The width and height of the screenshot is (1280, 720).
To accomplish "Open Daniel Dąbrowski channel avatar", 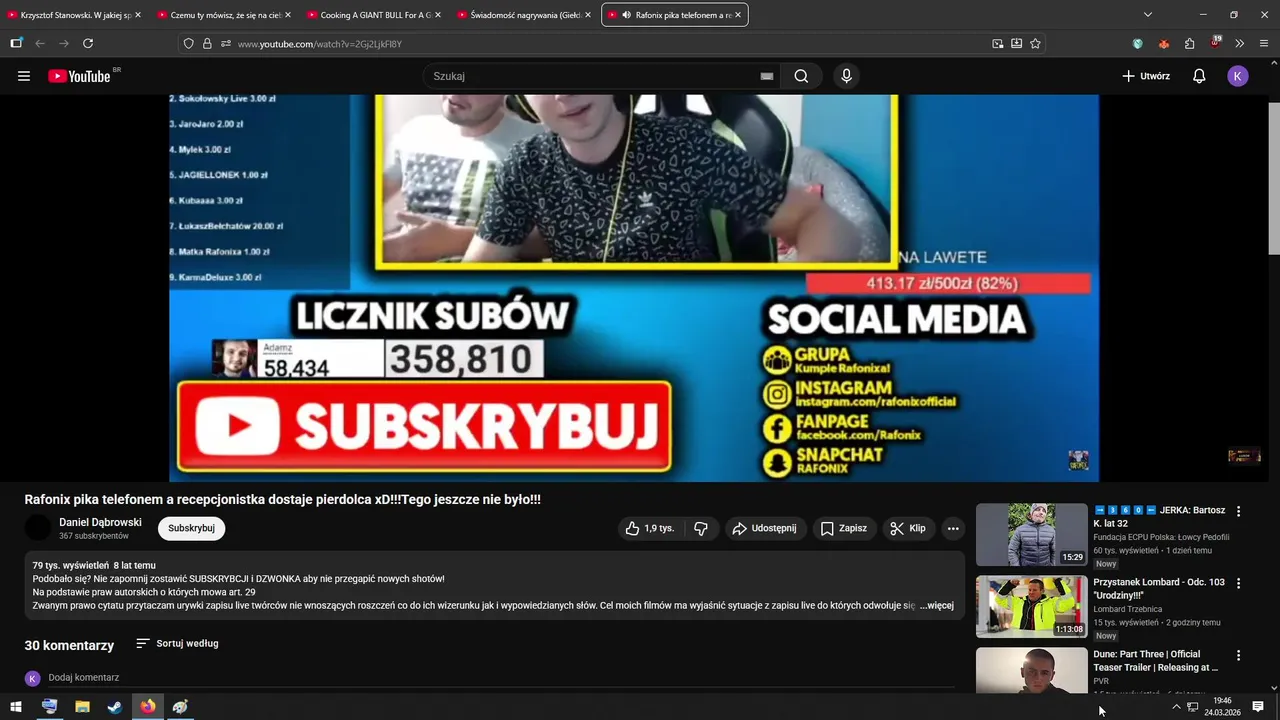I will pyautogui.click(x=38, y=528).
